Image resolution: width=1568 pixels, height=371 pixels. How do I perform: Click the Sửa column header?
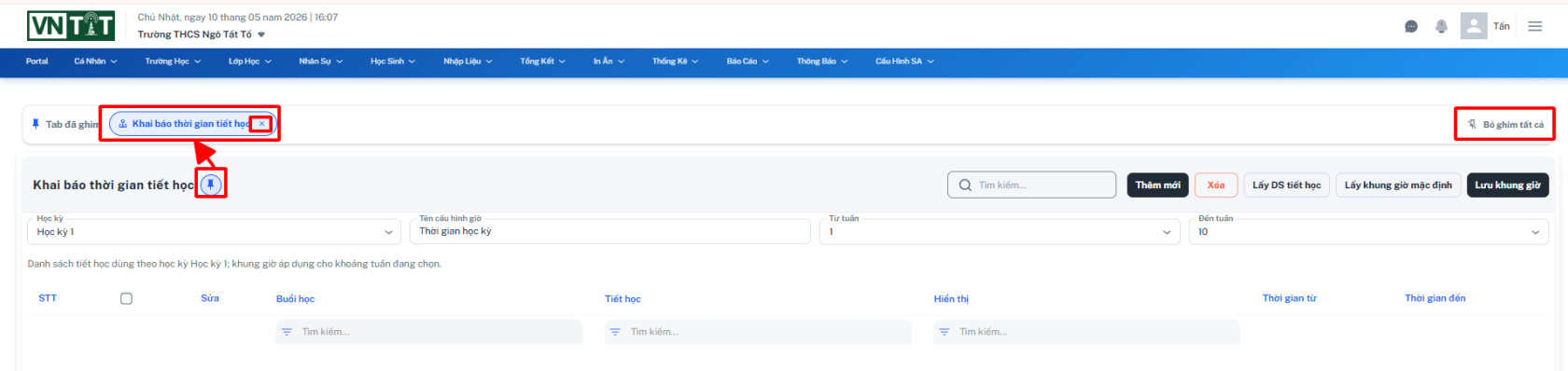[x=210, y=298]
